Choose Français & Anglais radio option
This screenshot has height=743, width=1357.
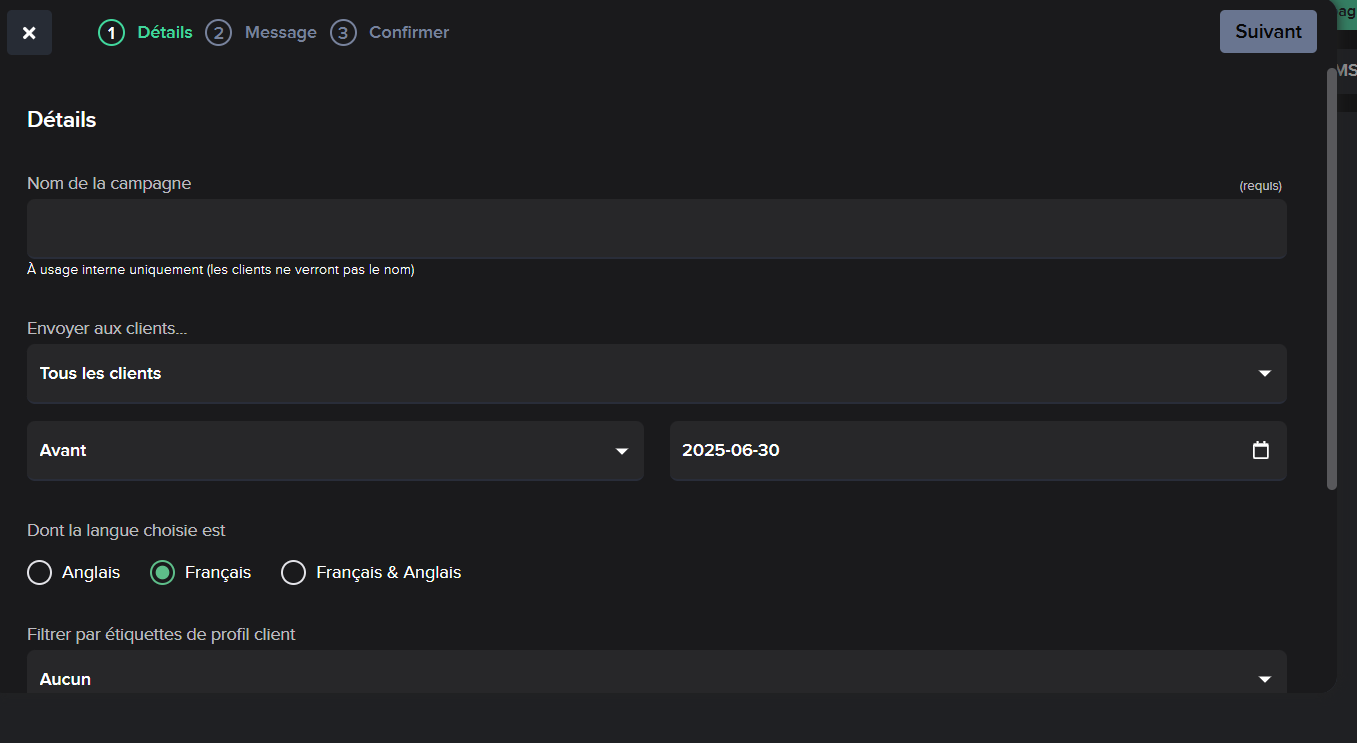[x=293, y=572]
